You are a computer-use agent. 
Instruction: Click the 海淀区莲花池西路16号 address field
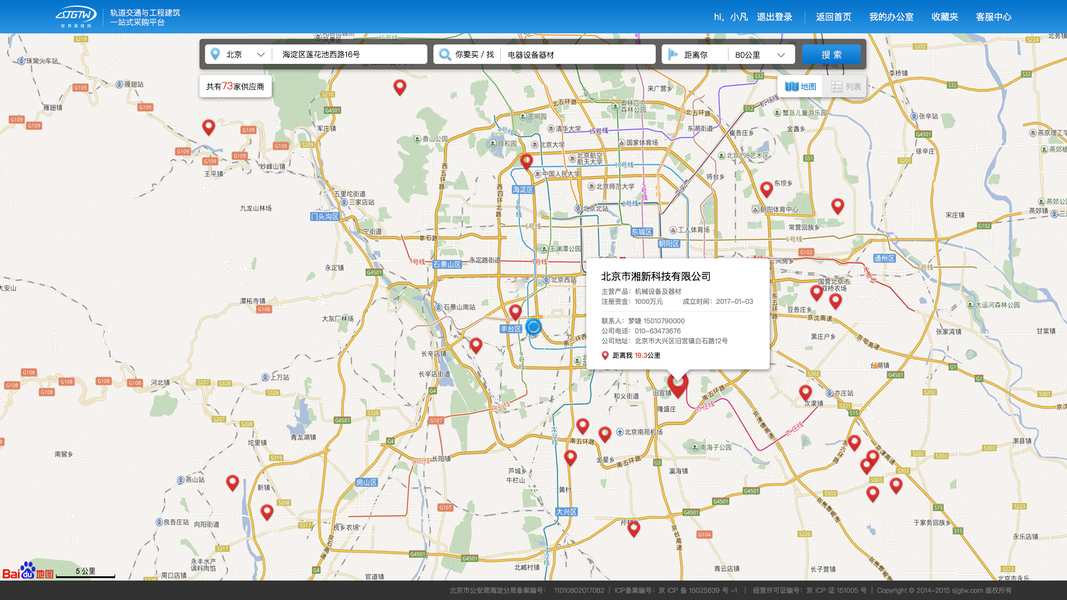click(x=351, y=54)
